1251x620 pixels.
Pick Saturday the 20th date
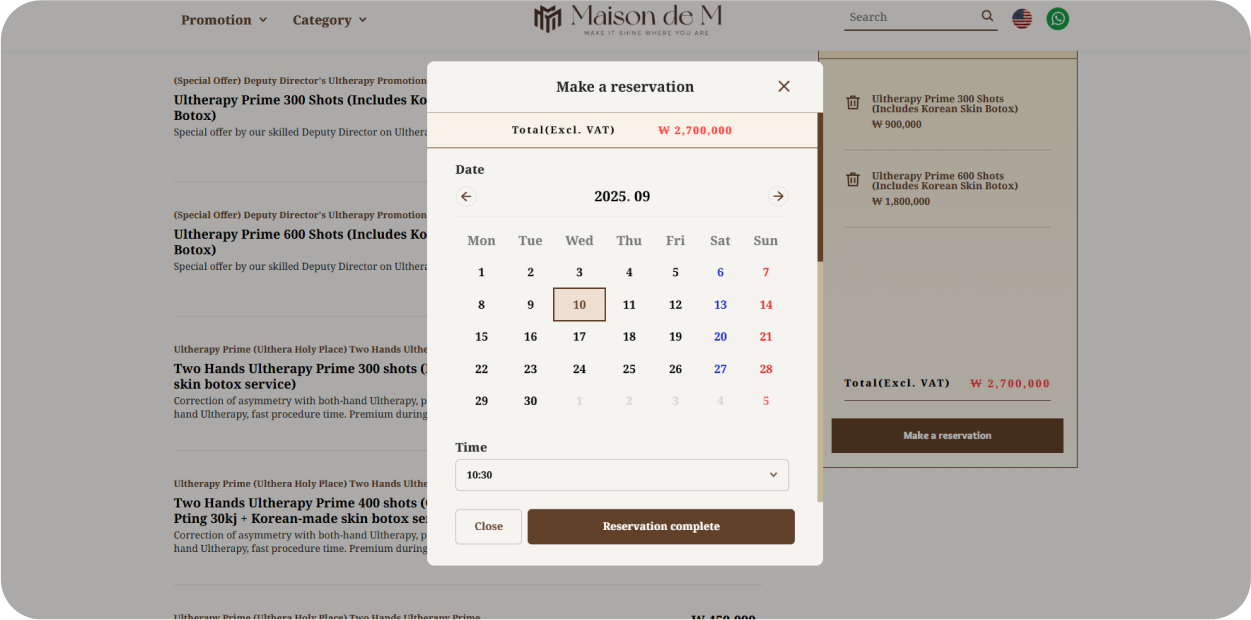pyautogui.click(x=720, y=337)
